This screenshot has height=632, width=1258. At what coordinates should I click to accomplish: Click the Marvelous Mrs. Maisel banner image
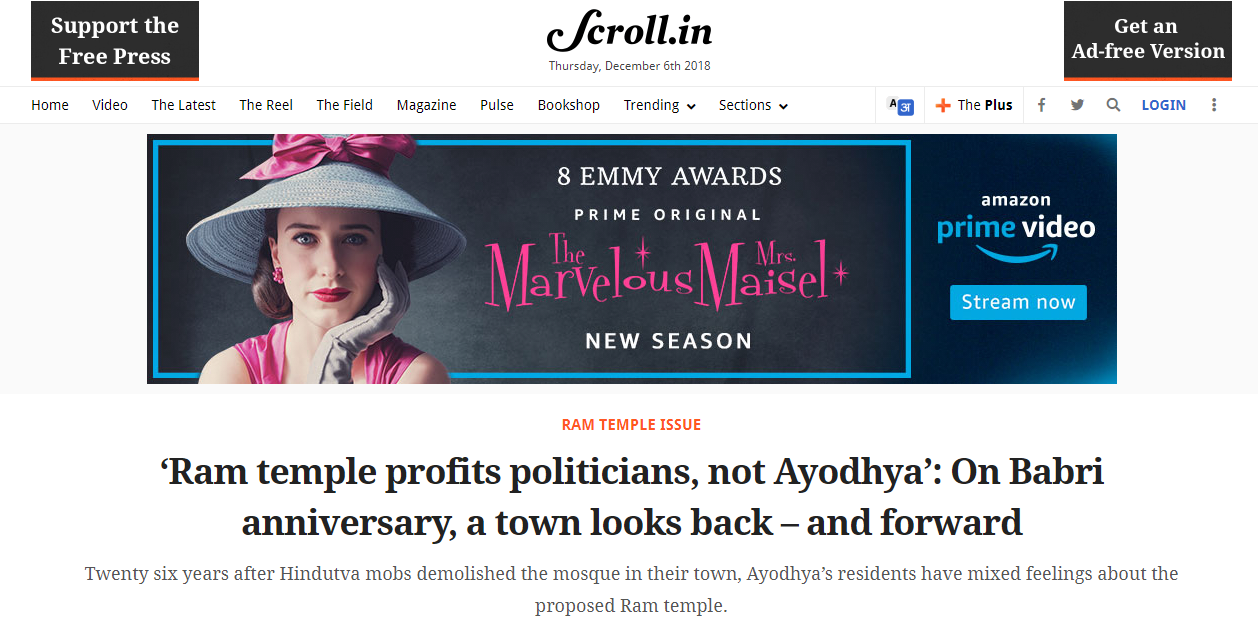tap(530, 259)
